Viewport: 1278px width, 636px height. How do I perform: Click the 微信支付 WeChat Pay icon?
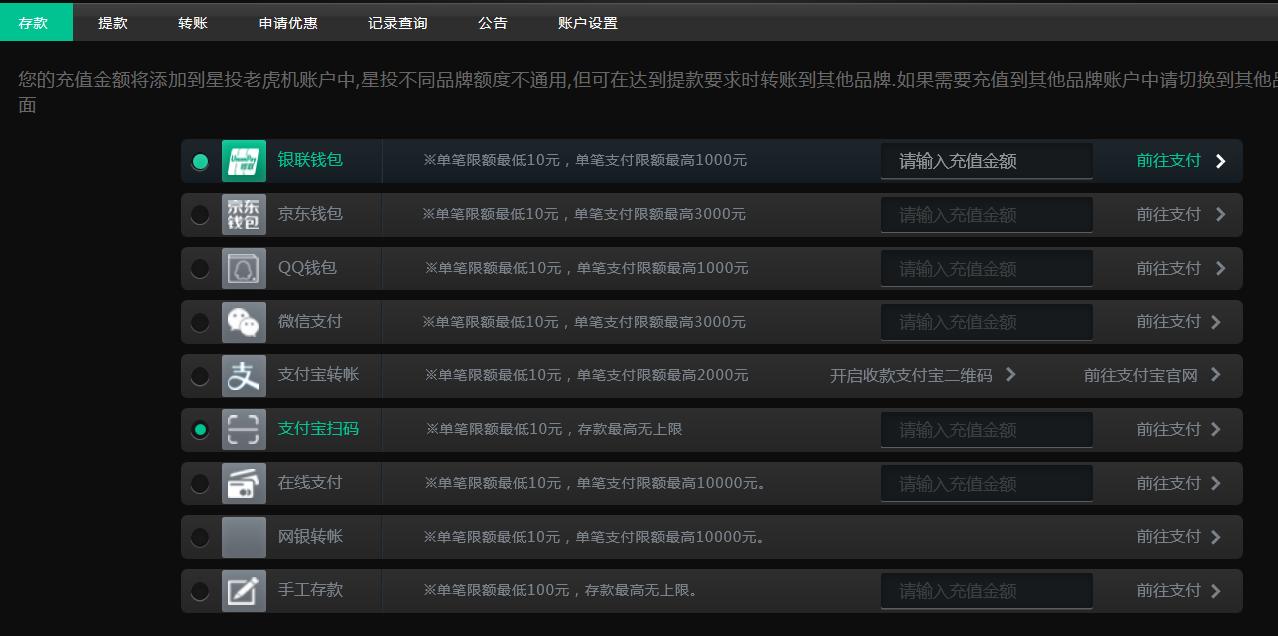point(244,322)
